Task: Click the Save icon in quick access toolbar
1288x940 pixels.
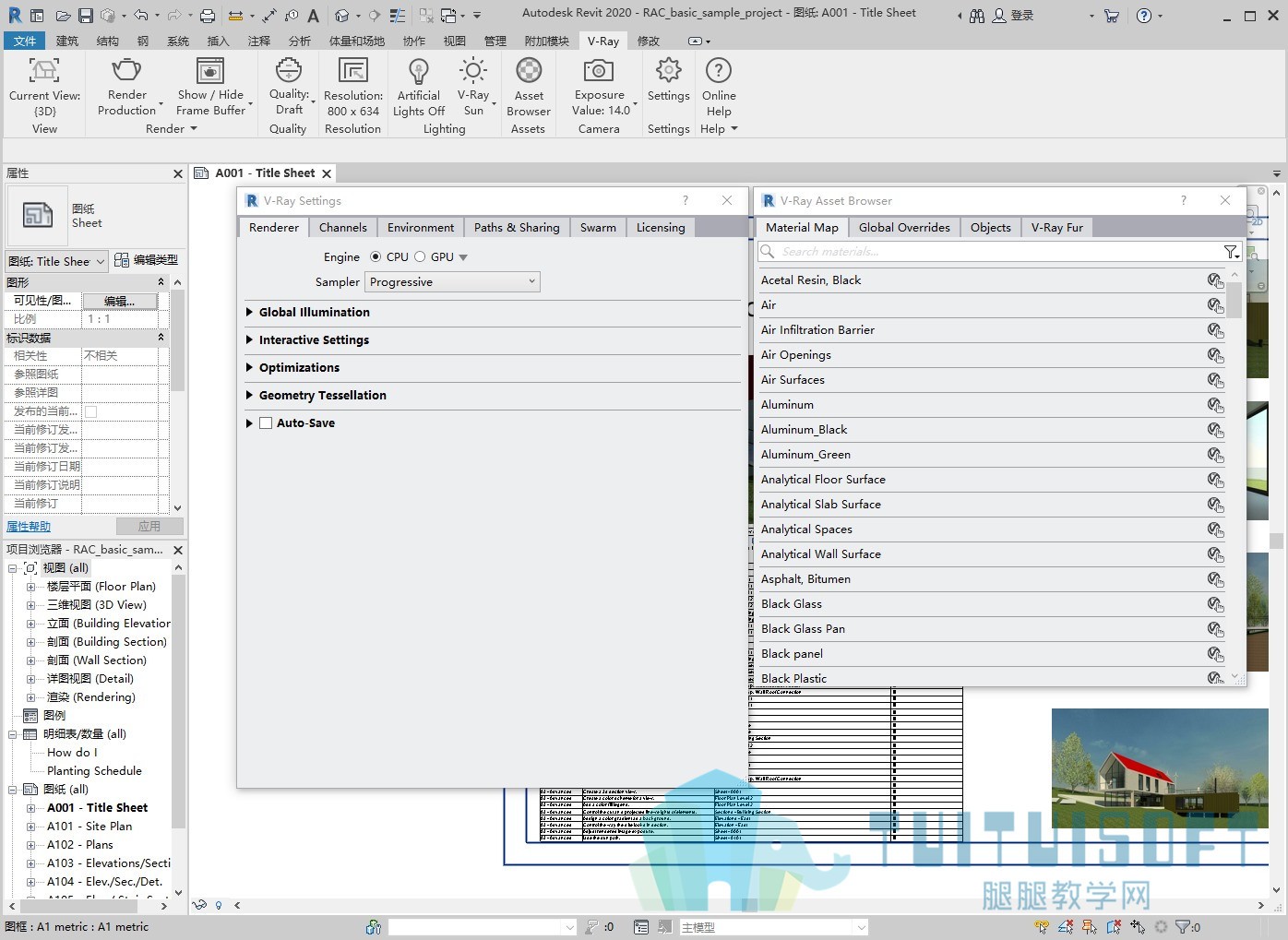Action: (x=86, y=16)
